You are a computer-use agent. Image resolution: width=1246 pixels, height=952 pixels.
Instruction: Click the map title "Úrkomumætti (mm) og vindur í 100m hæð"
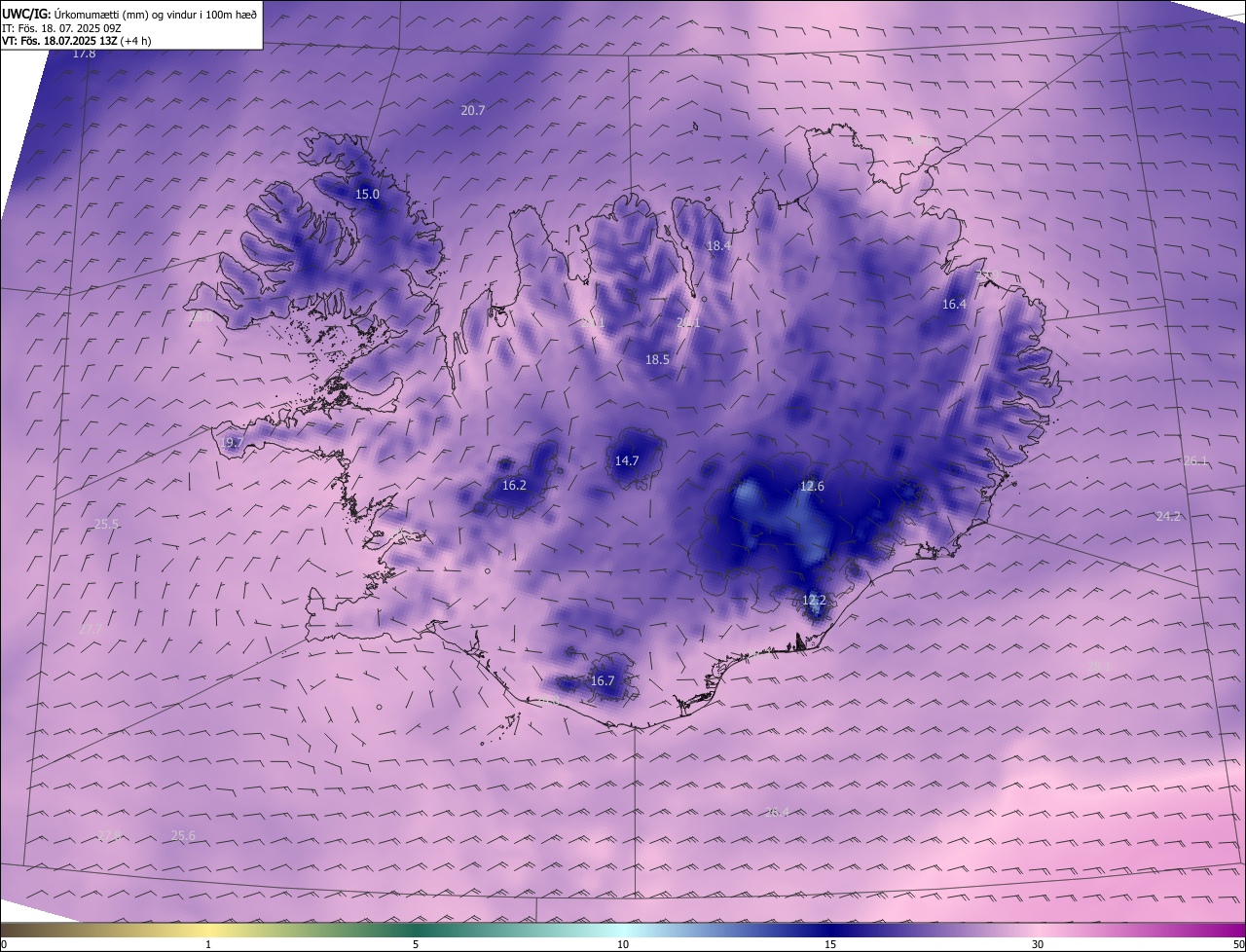tap(156, 14)
